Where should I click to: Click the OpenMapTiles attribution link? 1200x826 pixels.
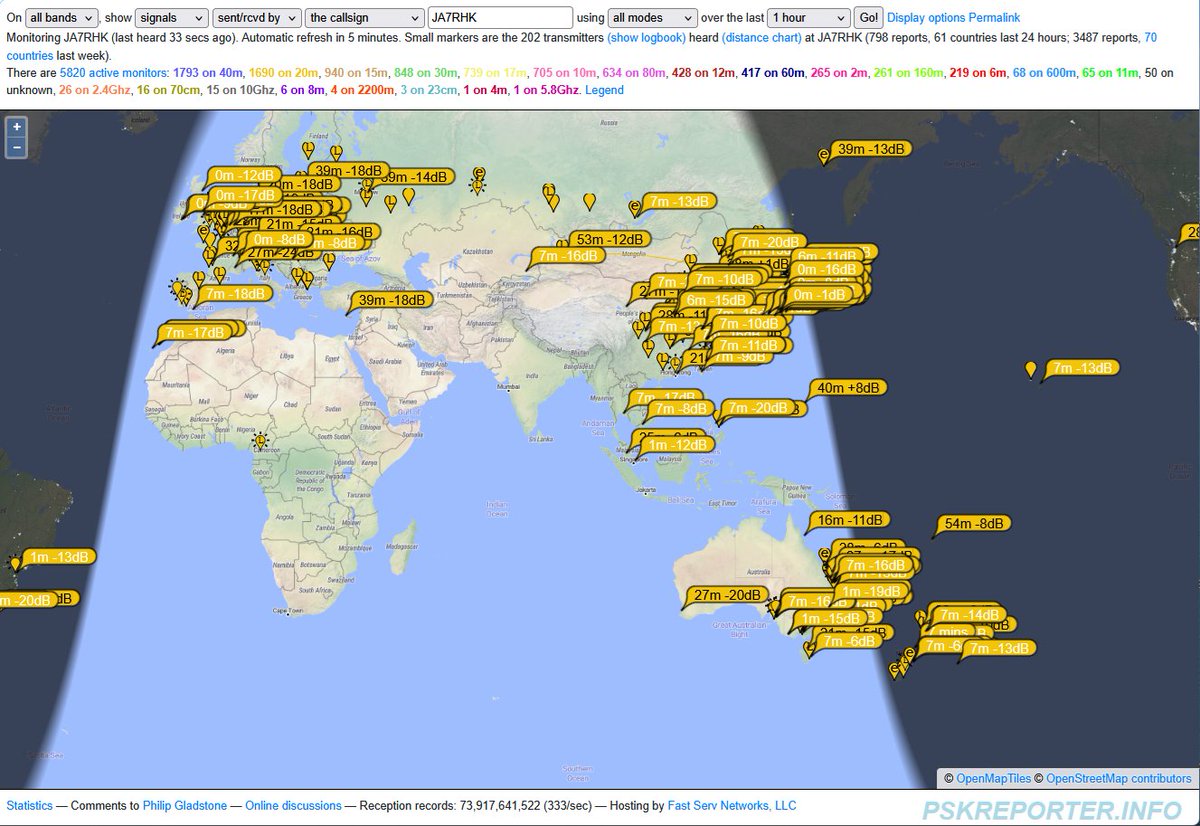[x=993, y=778]
